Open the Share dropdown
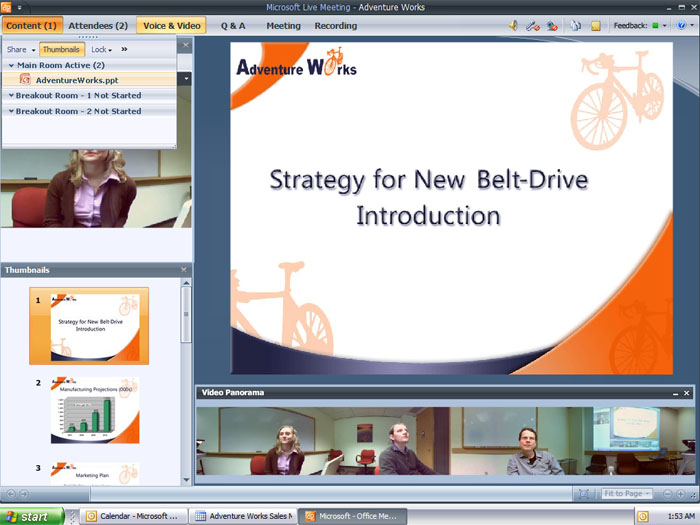The height and width of the screenshot is (525, 700). pos(21,50)
